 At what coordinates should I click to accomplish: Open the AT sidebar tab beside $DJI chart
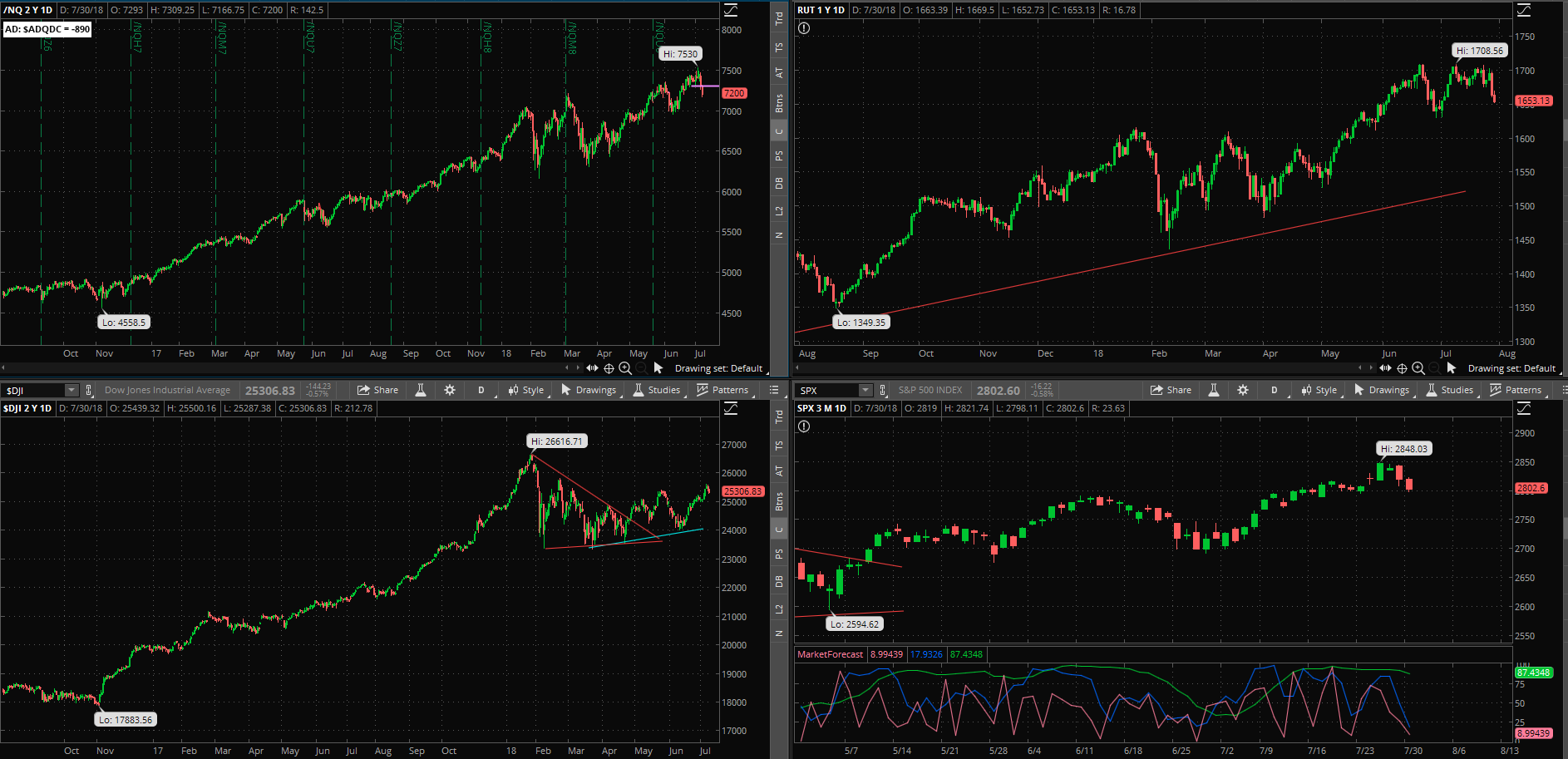point(779,471)
